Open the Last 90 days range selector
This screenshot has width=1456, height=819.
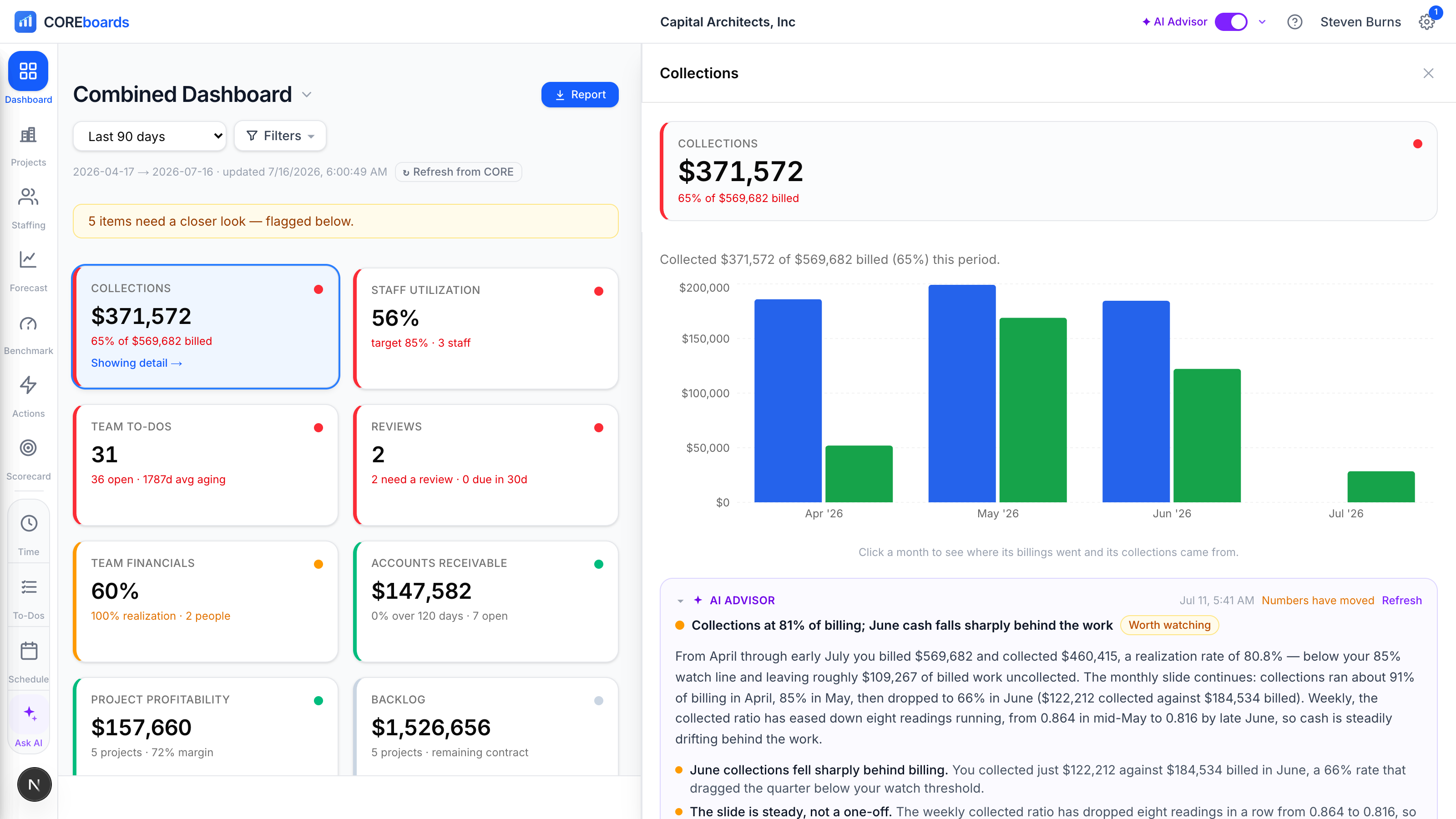150,136
